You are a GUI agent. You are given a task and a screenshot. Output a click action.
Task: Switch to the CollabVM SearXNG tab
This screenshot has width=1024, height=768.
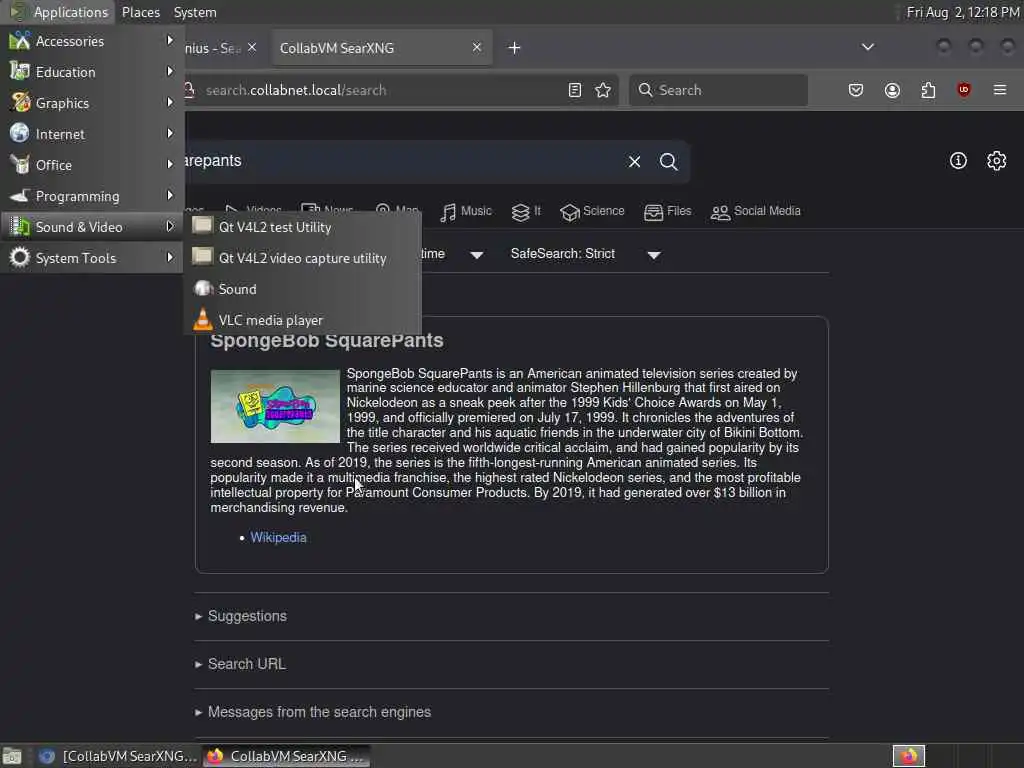[381, 48]
